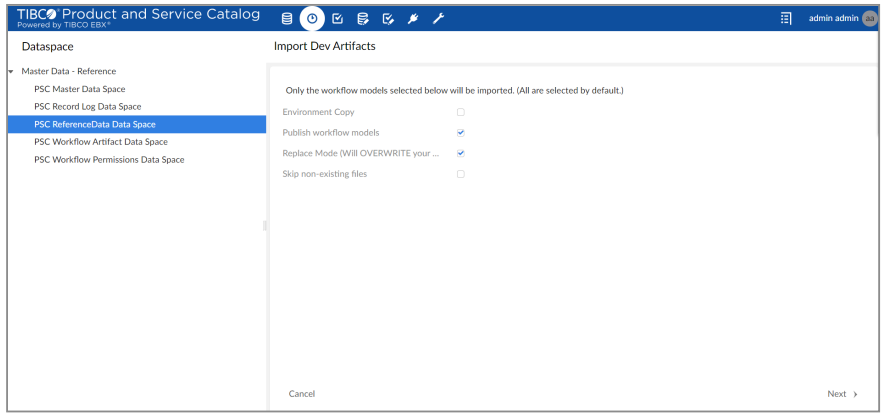Click the Next button
Screen dimensions: 883x415
[x=842, y=394]
